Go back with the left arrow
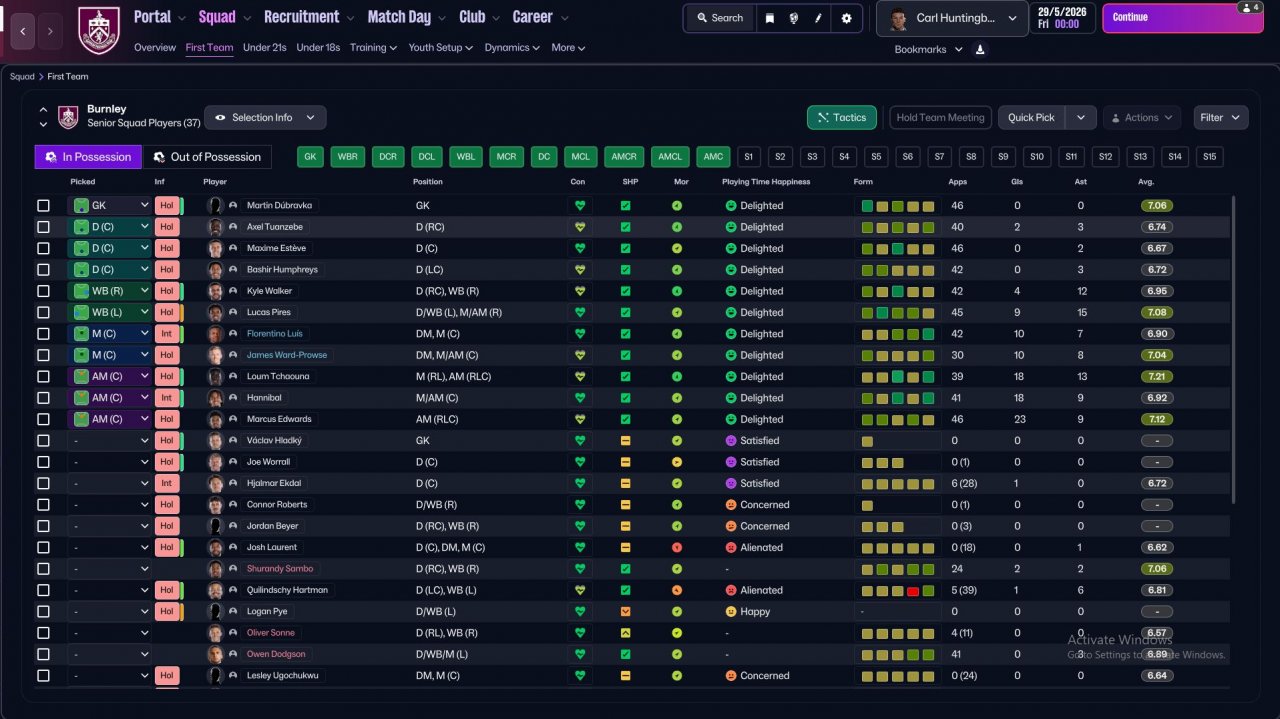Viewport: 1280px width, 719px height. [x=24, y=32]
